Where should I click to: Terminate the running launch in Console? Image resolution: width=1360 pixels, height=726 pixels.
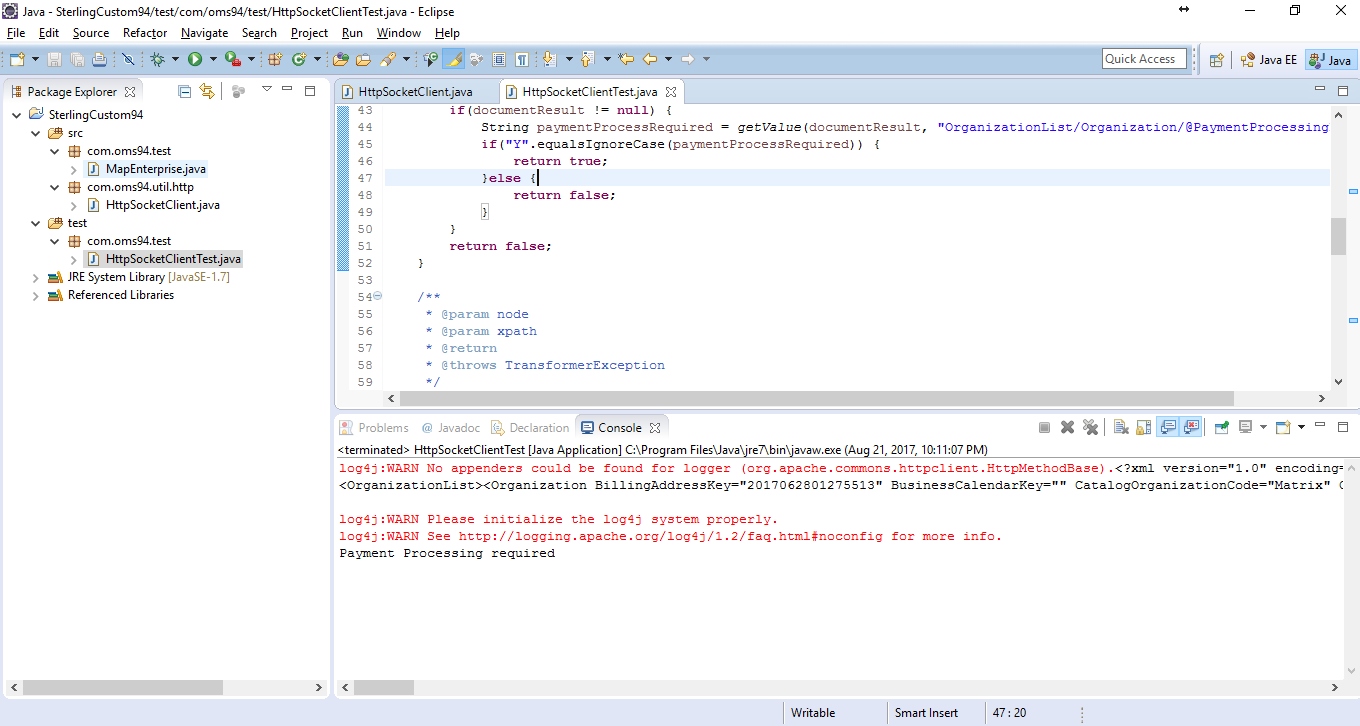click(1046, 426)
